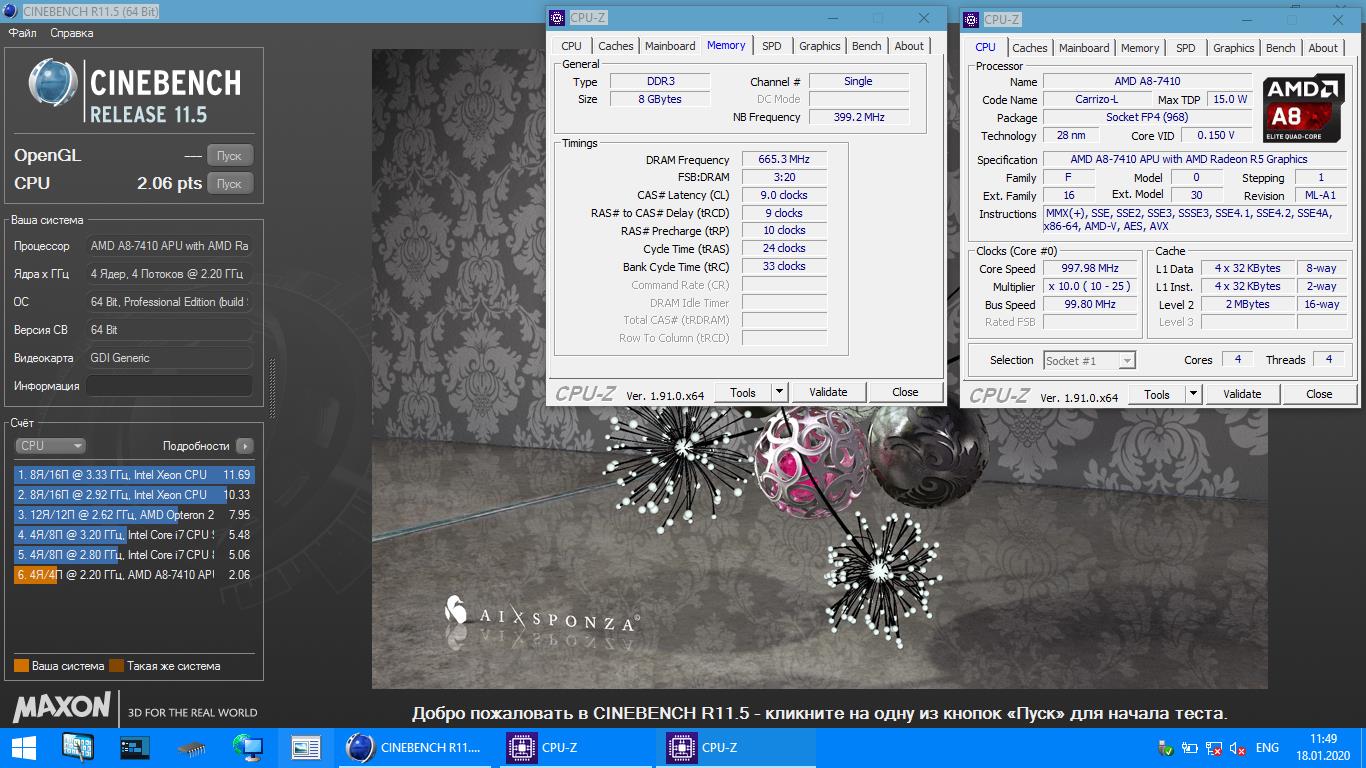1366x768 pixels.
Task: Click the muted volume tray icon
Action: [1237, 748]
